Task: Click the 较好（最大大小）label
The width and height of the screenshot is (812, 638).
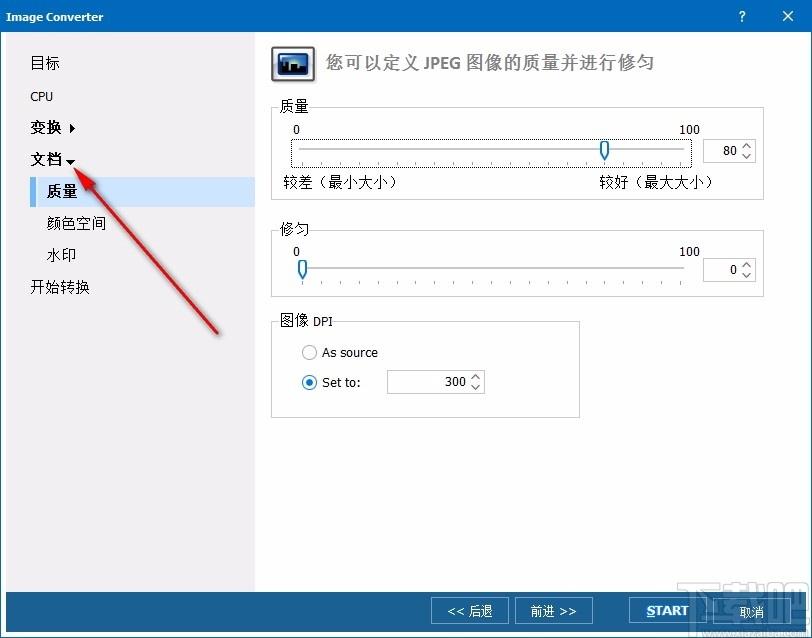Action: tap(656, 182)
